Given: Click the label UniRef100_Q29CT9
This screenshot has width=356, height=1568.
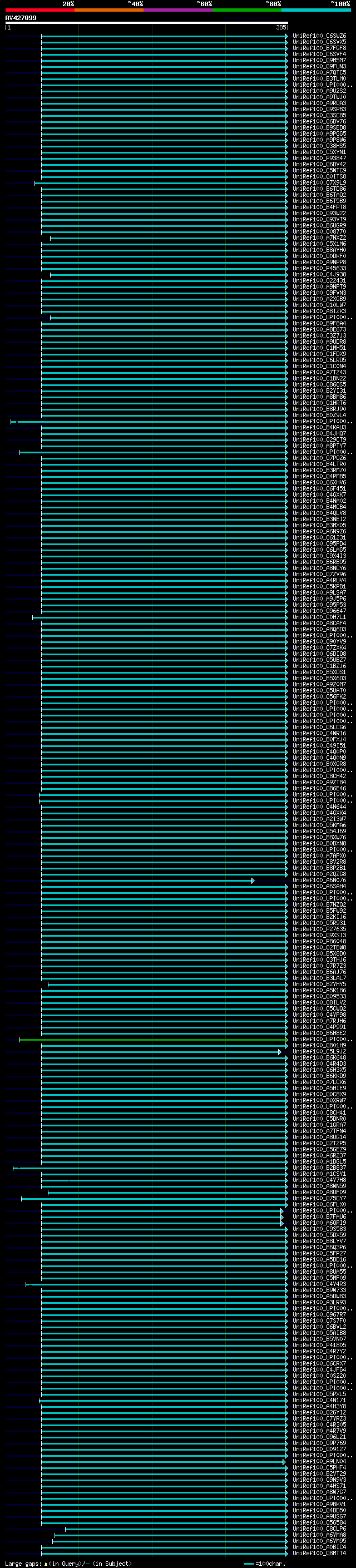Looking at the screenshot, I should click(x=319, y=439).
